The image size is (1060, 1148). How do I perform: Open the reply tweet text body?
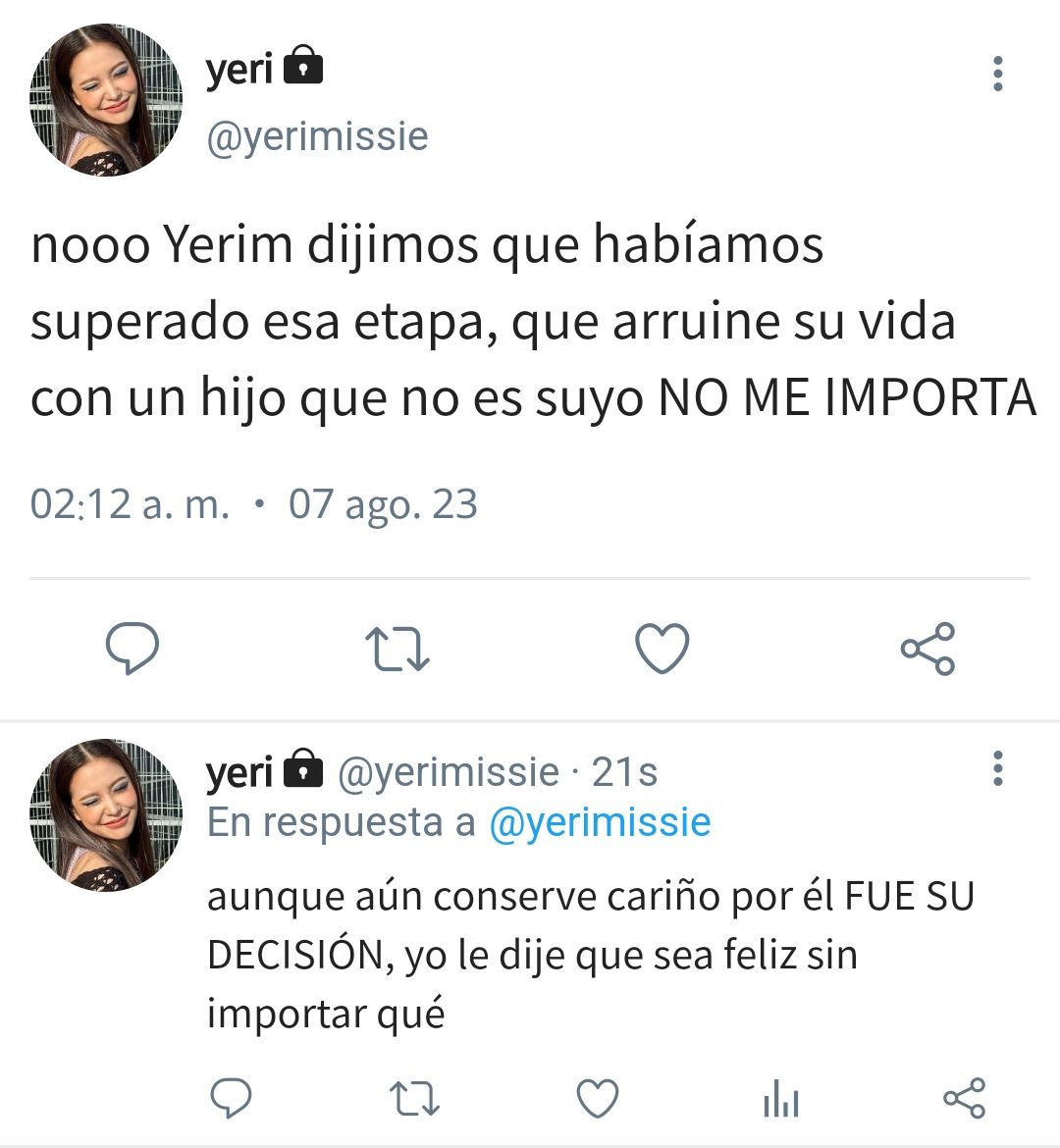(591, 955)
